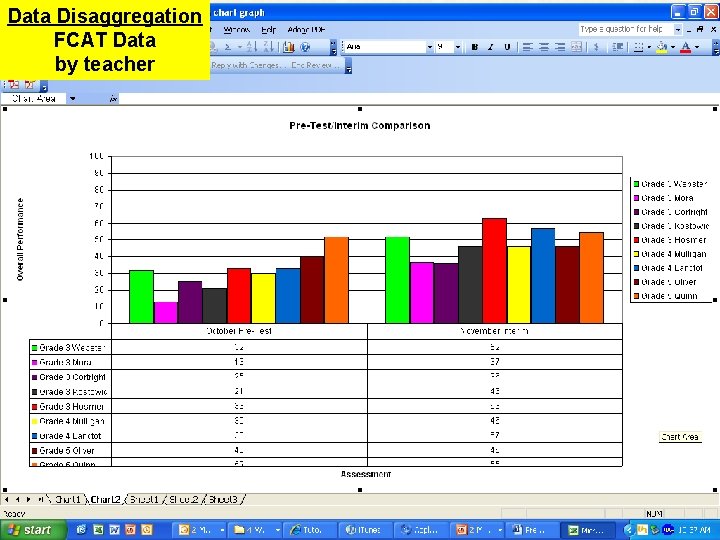This screenshot has height=540, width=720.
Task: Select Grade 4 Mulligan legend entry
Action: (x=670, y=254)
